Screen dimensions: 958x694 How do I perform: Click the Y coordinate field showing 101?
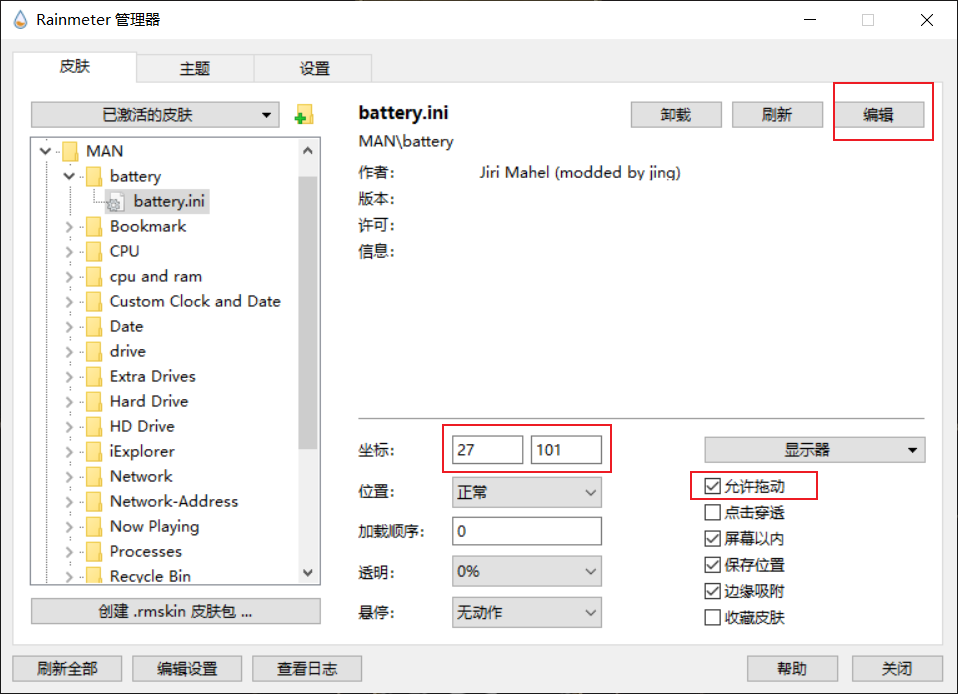pos(566,450)
